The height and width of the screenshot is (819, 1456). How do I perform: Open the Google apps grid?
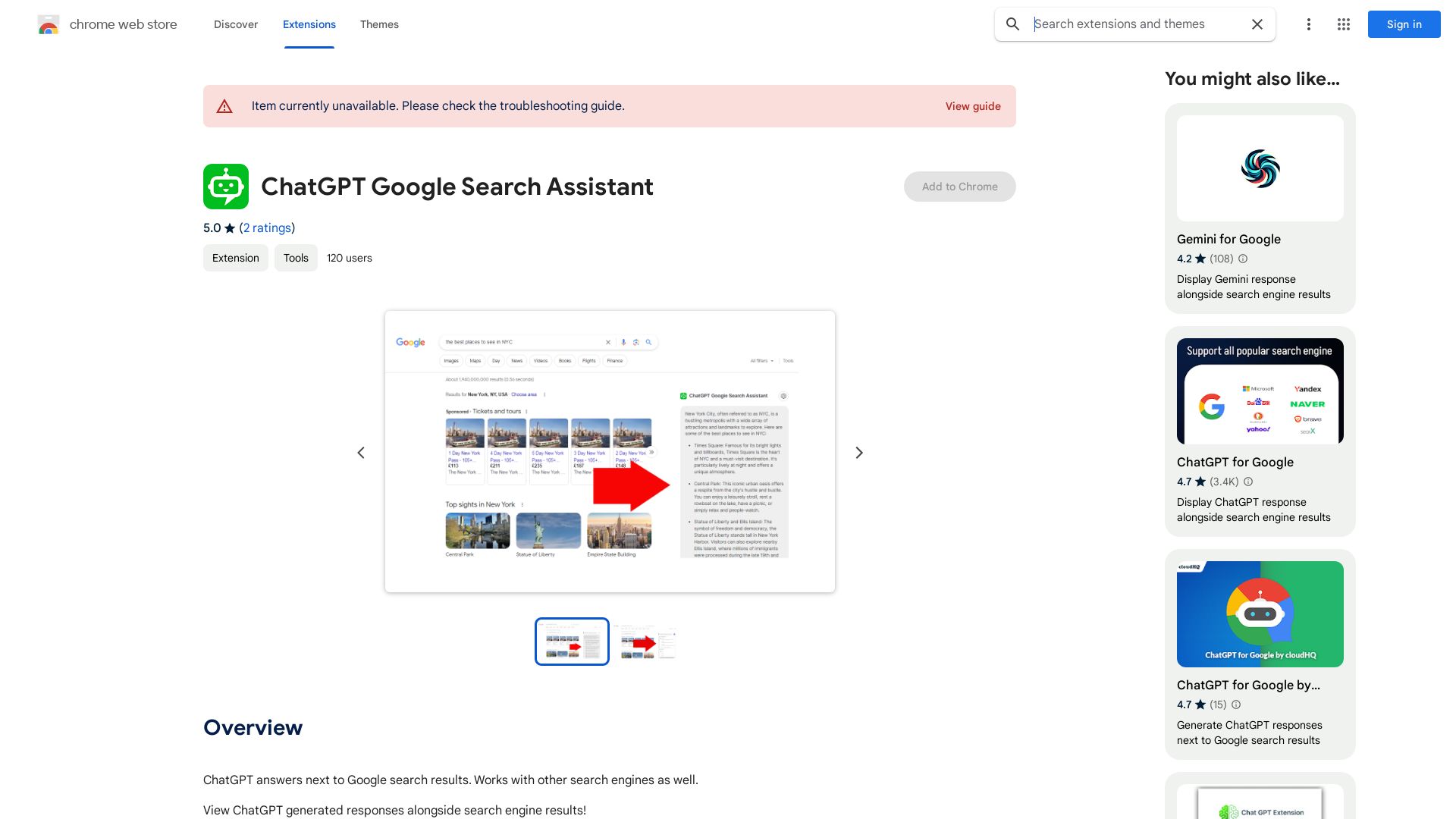pos(1344,24)
